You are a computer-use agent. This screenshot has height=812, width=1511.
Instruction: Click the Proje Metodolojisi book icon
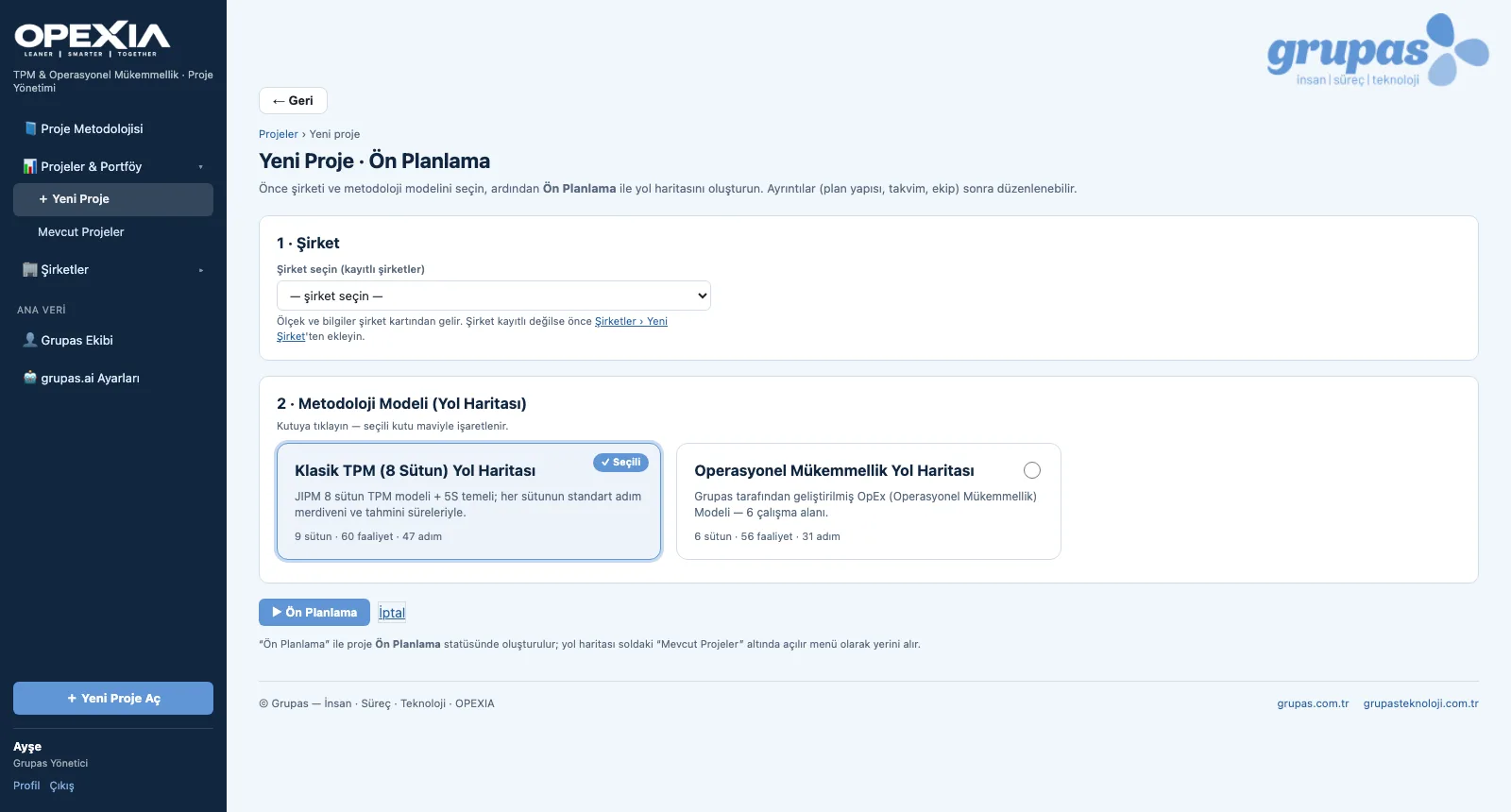(30, 128)
